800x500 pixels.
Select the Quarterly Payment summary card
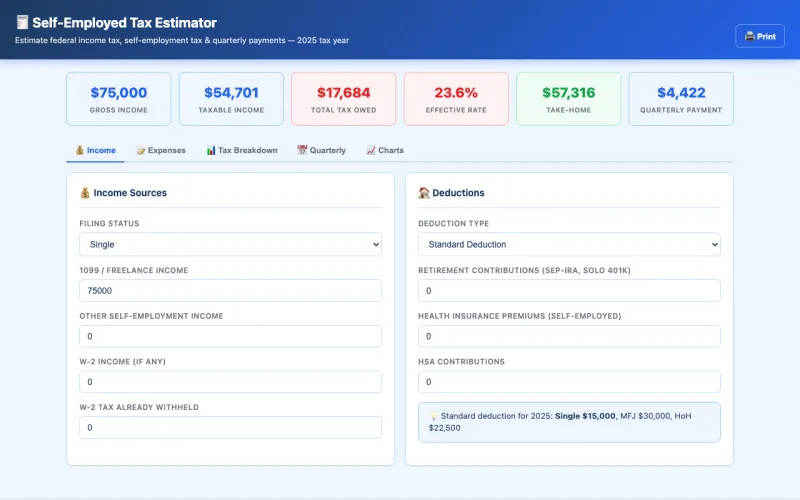tap(680, 98)
